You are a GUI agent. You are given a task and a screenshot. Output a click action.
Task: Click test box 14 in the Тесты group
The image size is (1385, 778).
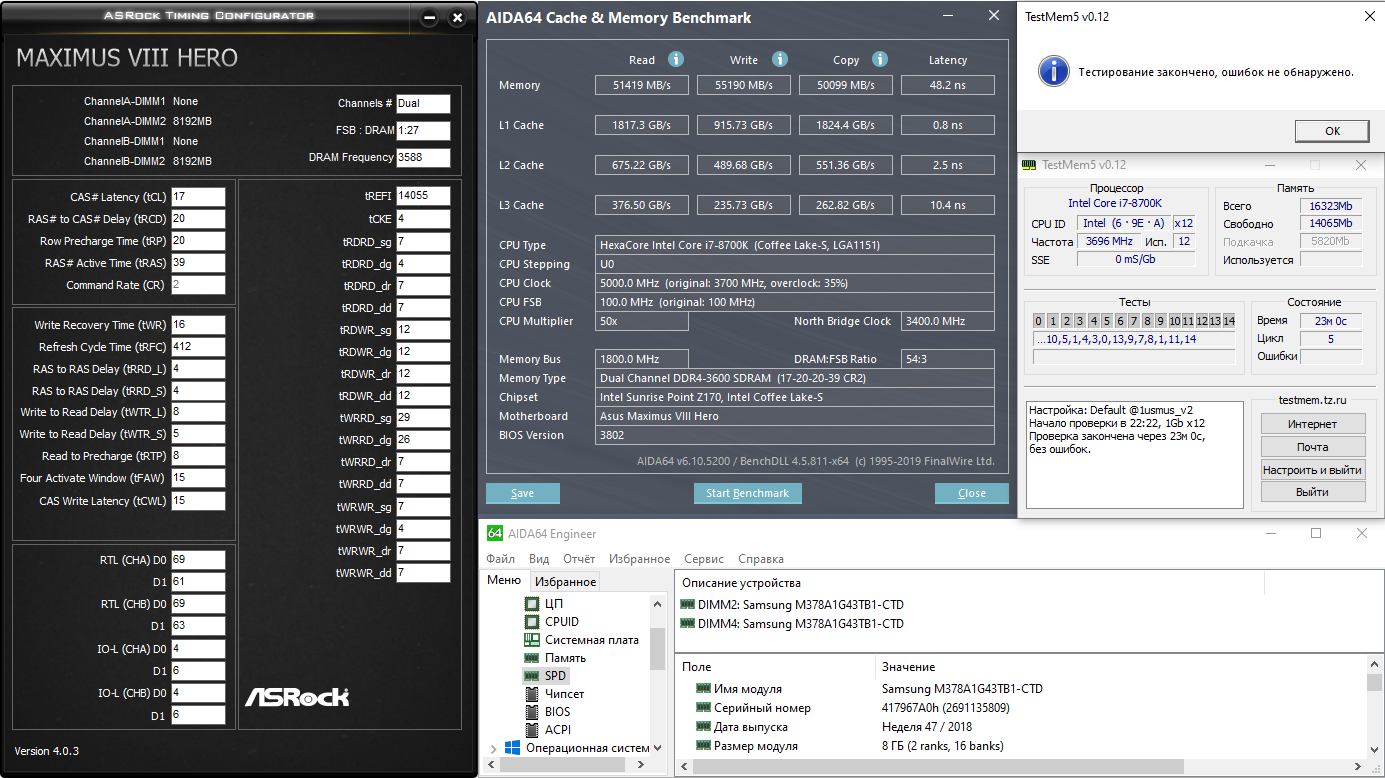(1229, 321)
